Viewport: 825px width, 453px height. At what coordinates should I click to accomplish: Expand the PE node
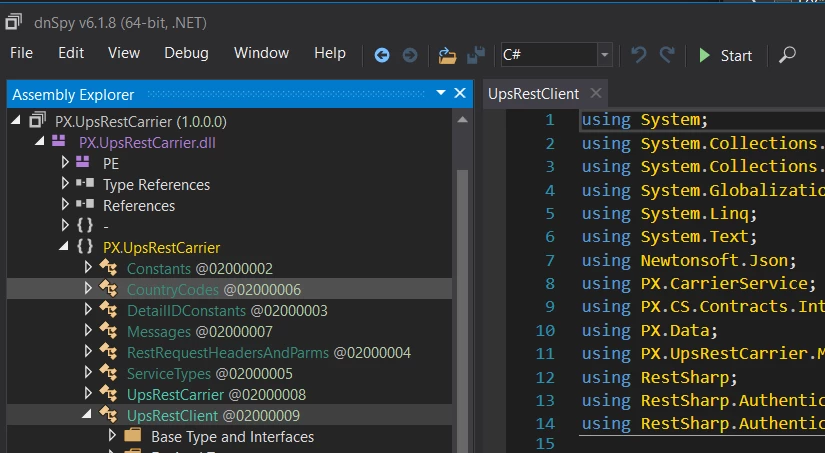65,162
